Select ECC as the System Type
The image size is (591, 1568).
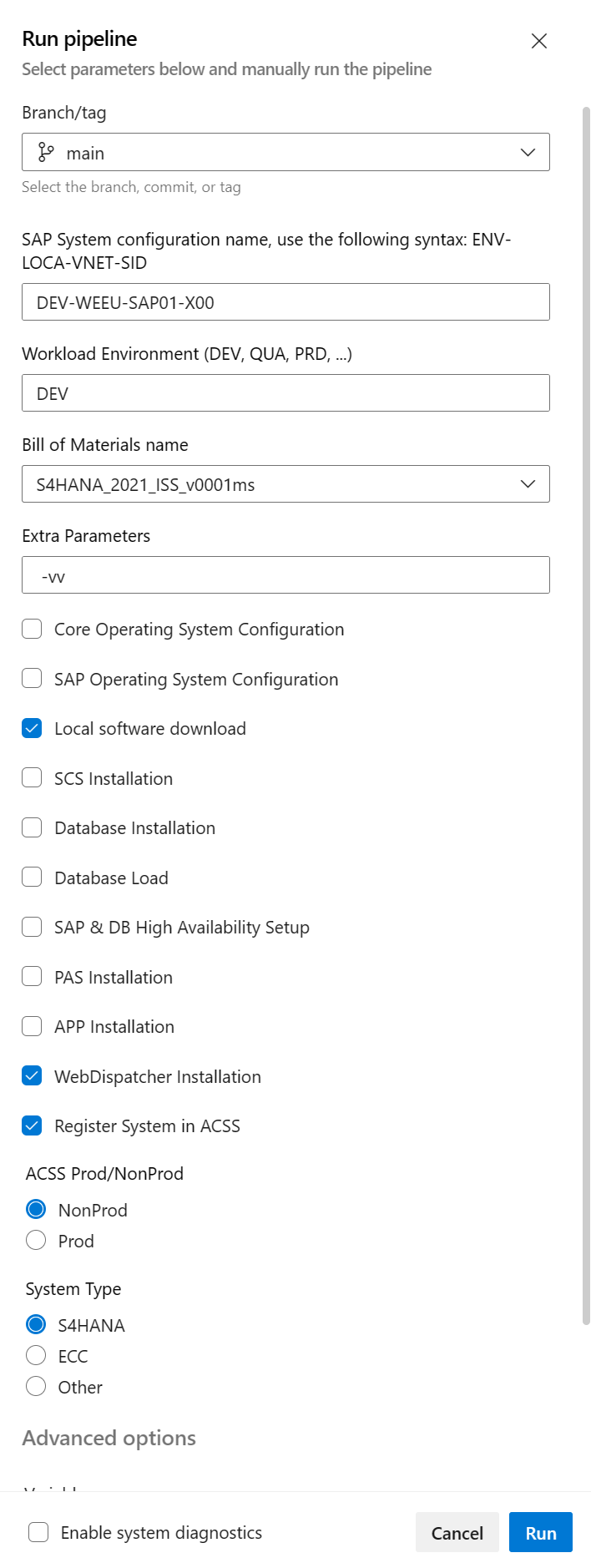[x=36, y=1355]
